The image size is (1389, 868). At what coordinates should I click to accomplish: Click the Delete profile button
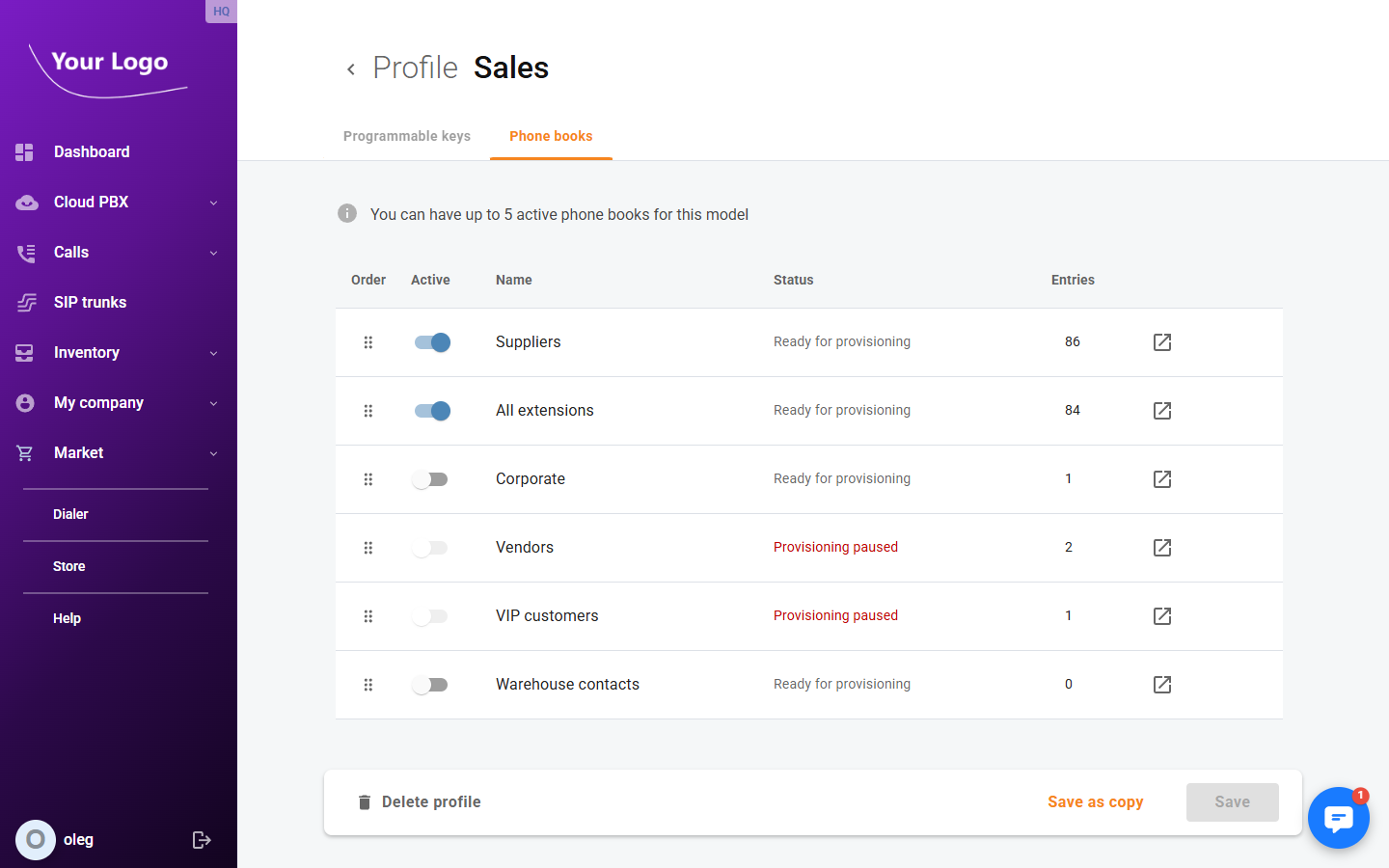[420, 802]
